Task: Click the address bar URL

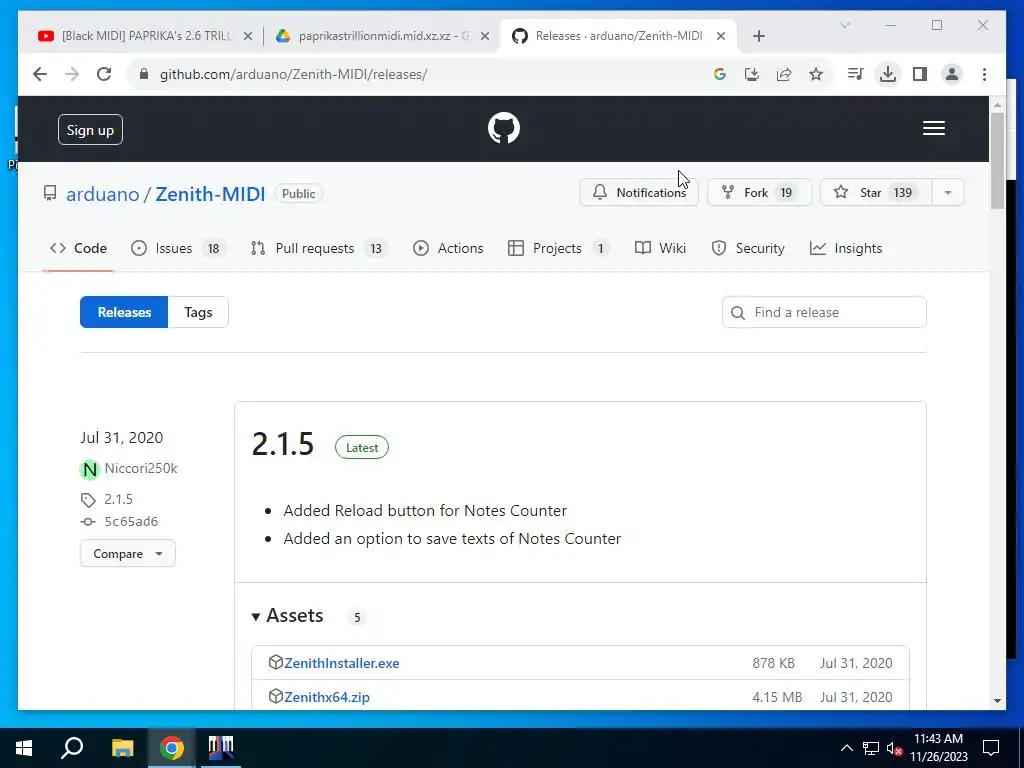Action: pyautogui.click(x=293, y=74)
